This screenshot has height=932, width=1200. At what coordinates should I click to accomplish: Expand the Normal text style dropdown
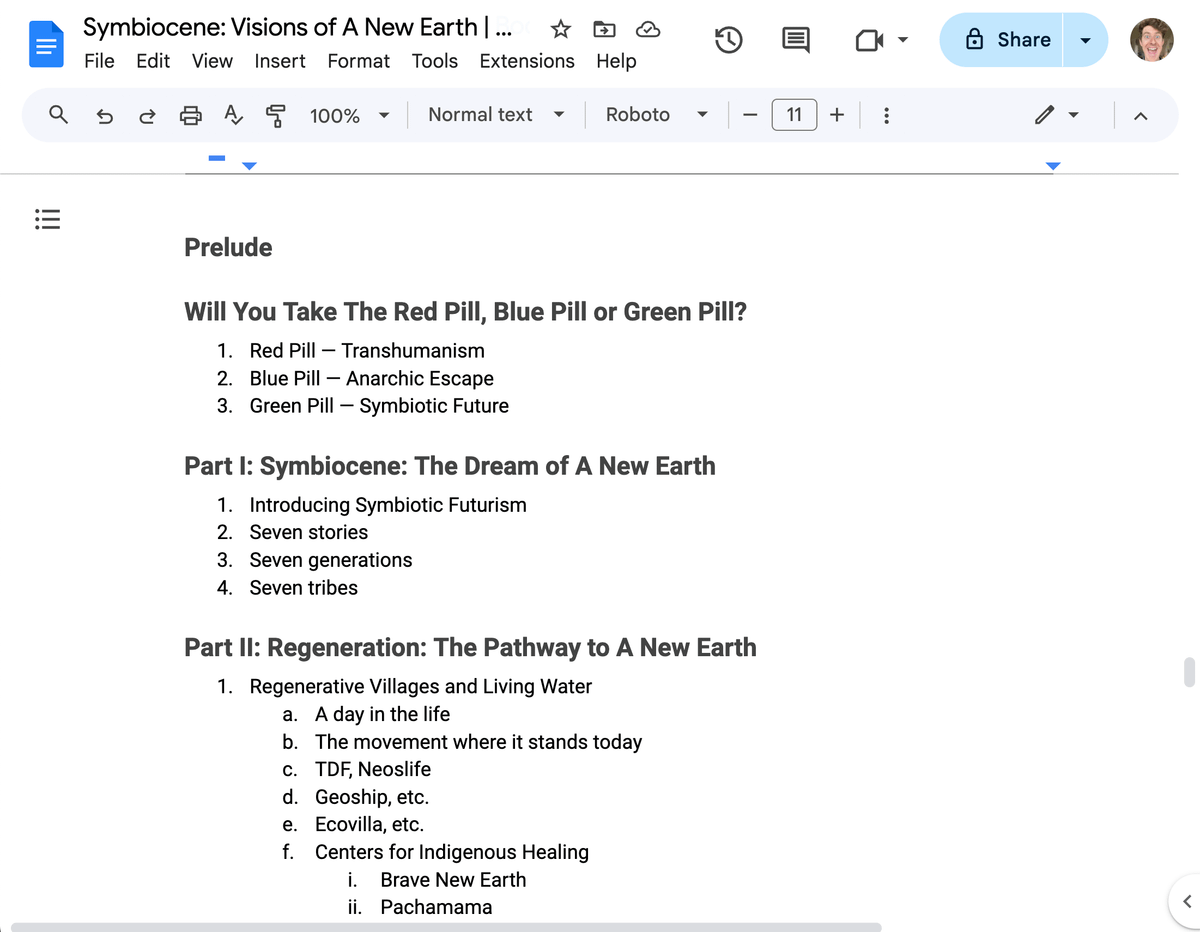(496, 115)
